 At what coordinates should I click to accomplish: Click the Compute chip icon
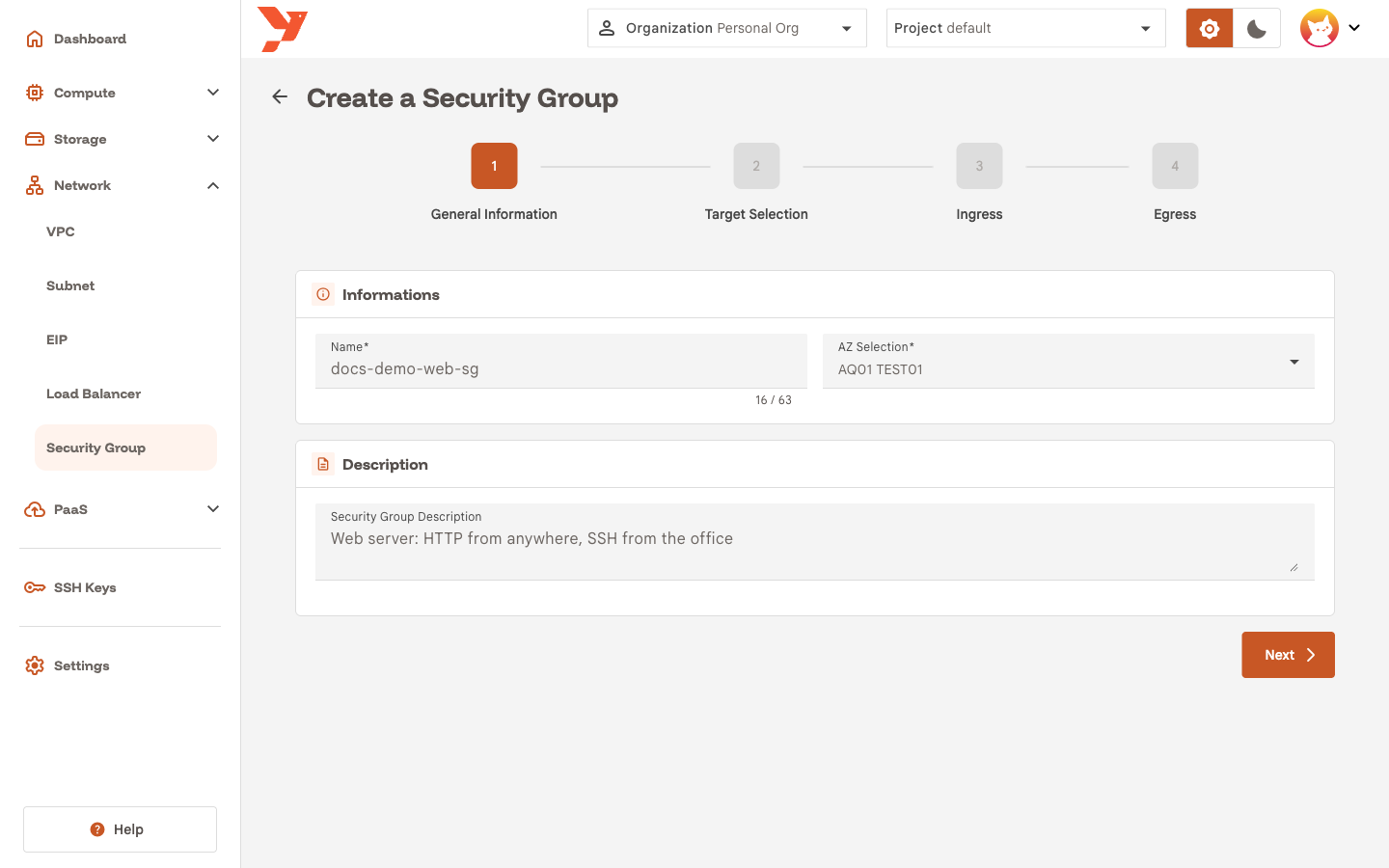coord(35,93)
